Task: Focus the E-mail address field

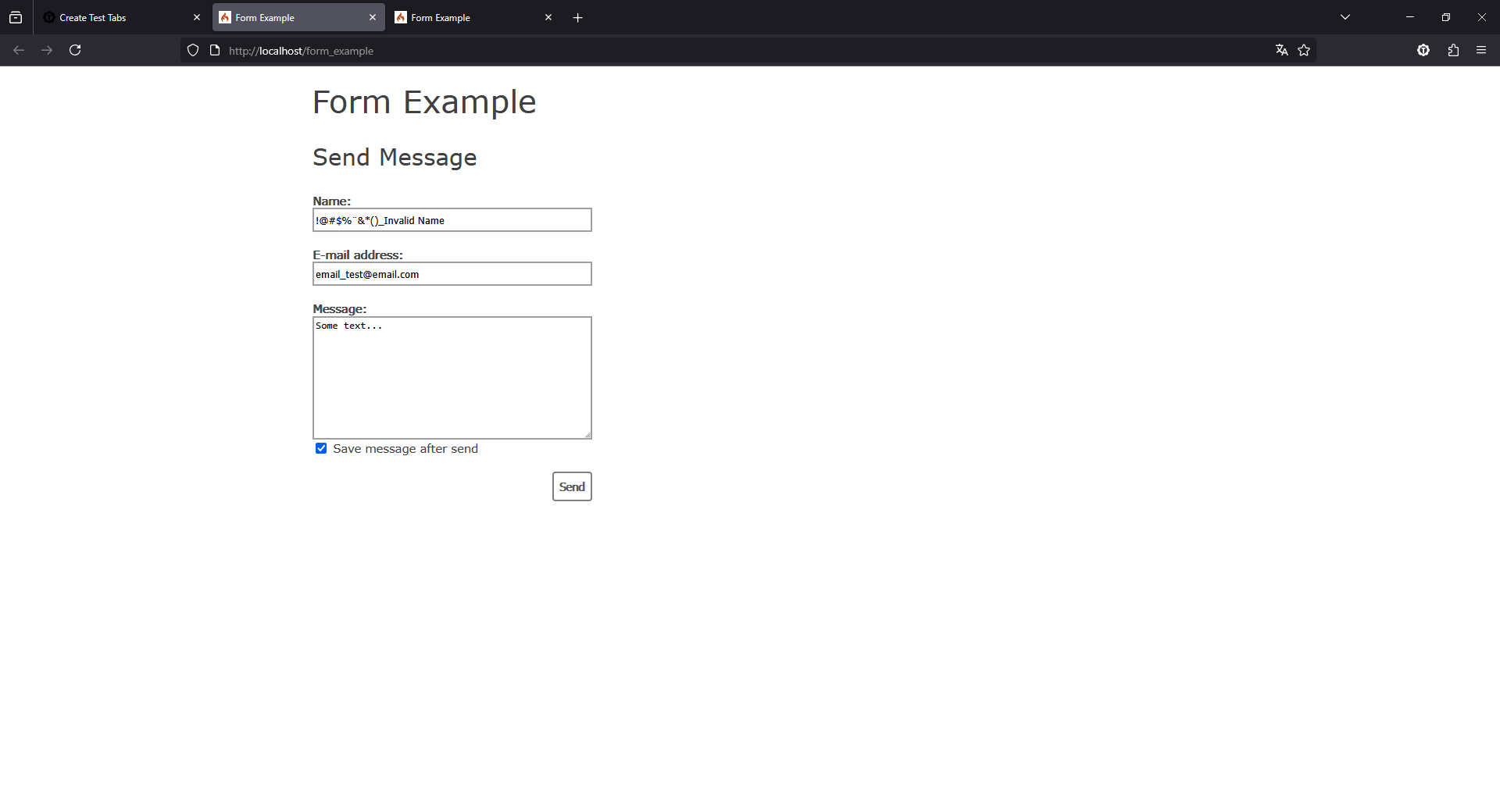Action: coord(452,274)
